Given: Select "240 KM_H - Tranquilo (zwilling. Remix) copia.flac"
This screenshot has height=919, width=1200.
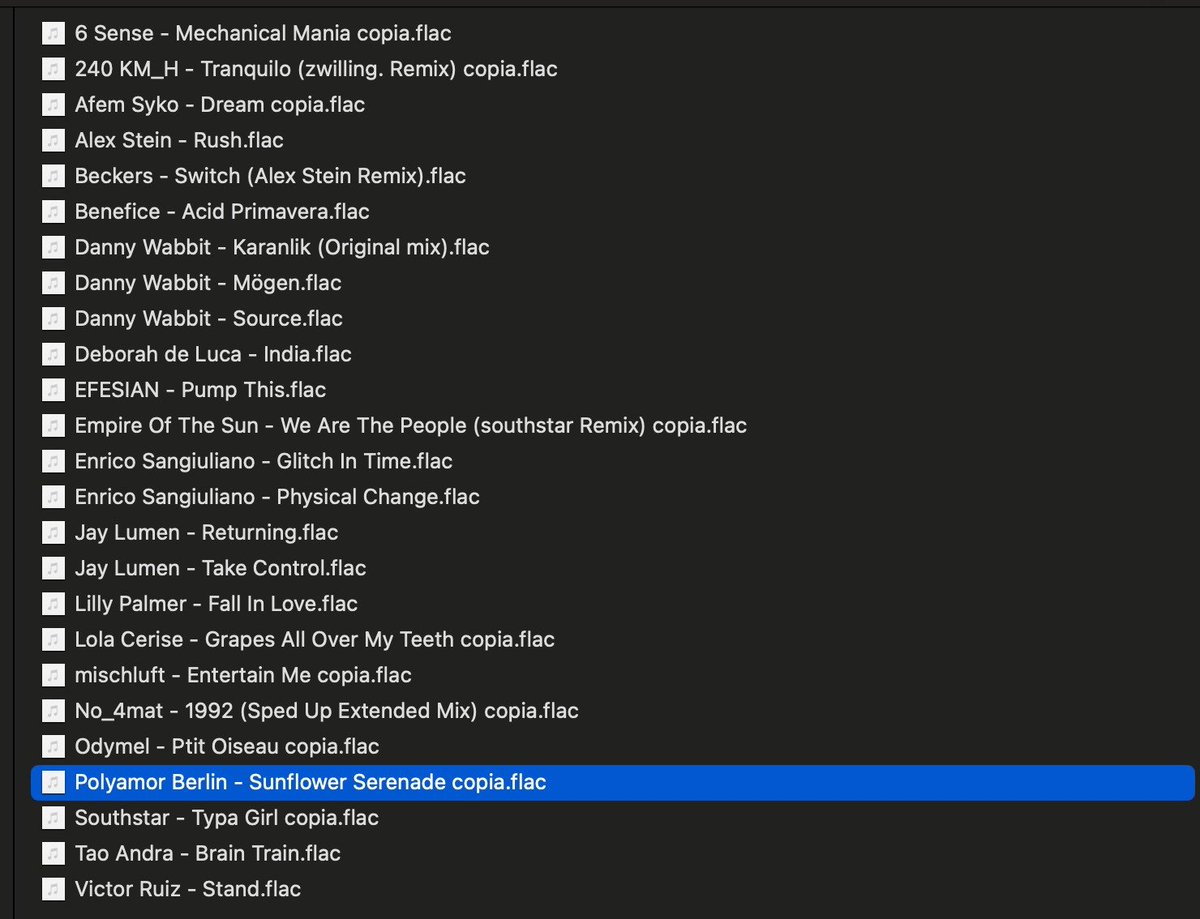Looking at the screenshot, I should (316, 69).
